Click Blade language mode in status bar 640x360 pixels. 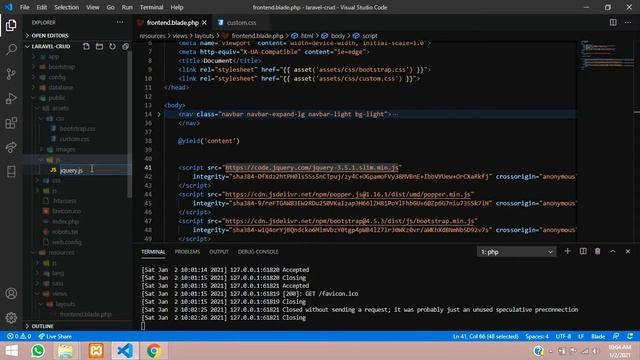tap(598, 336)
